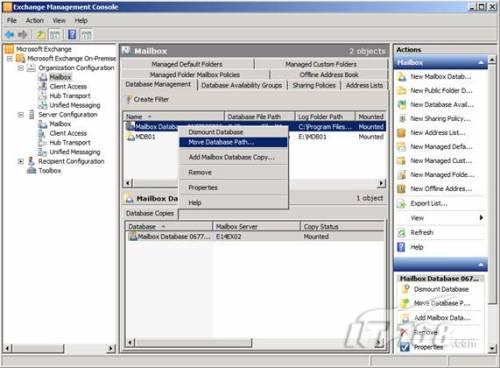Click the Mounted column header
The image size is (500, 368).
click(371, 116)
